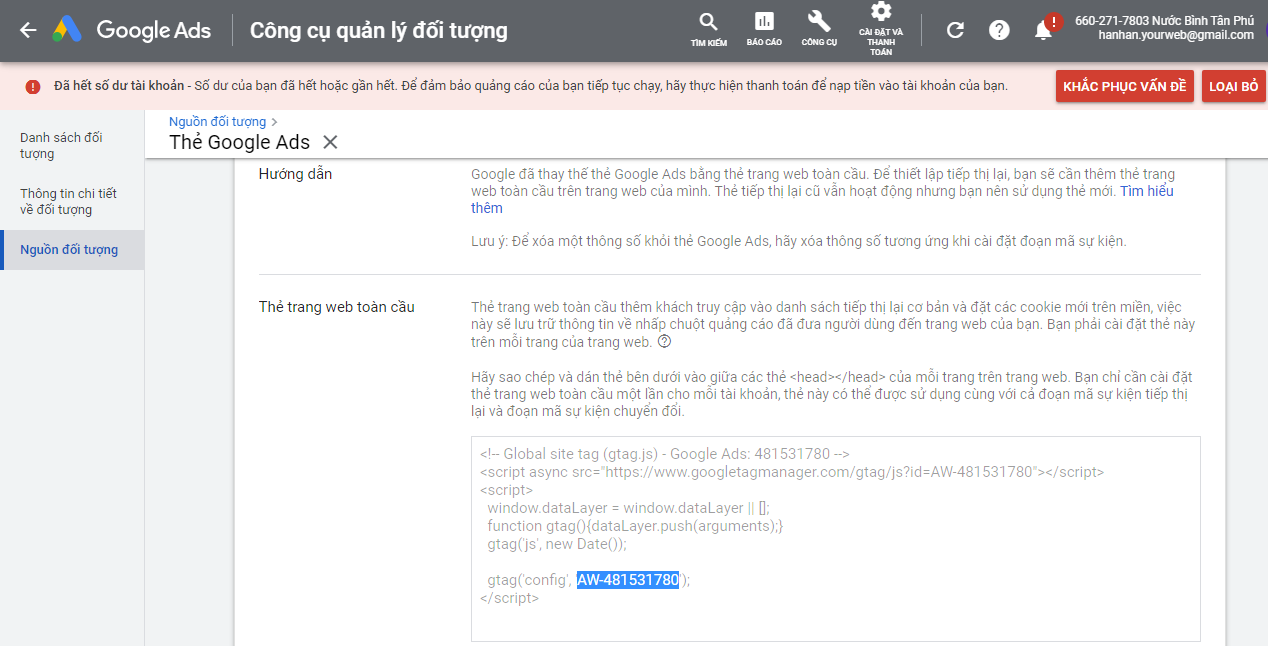Open the Công cụ wrench menu
This screenshot has width=1268, height=646.
[819, 29]
